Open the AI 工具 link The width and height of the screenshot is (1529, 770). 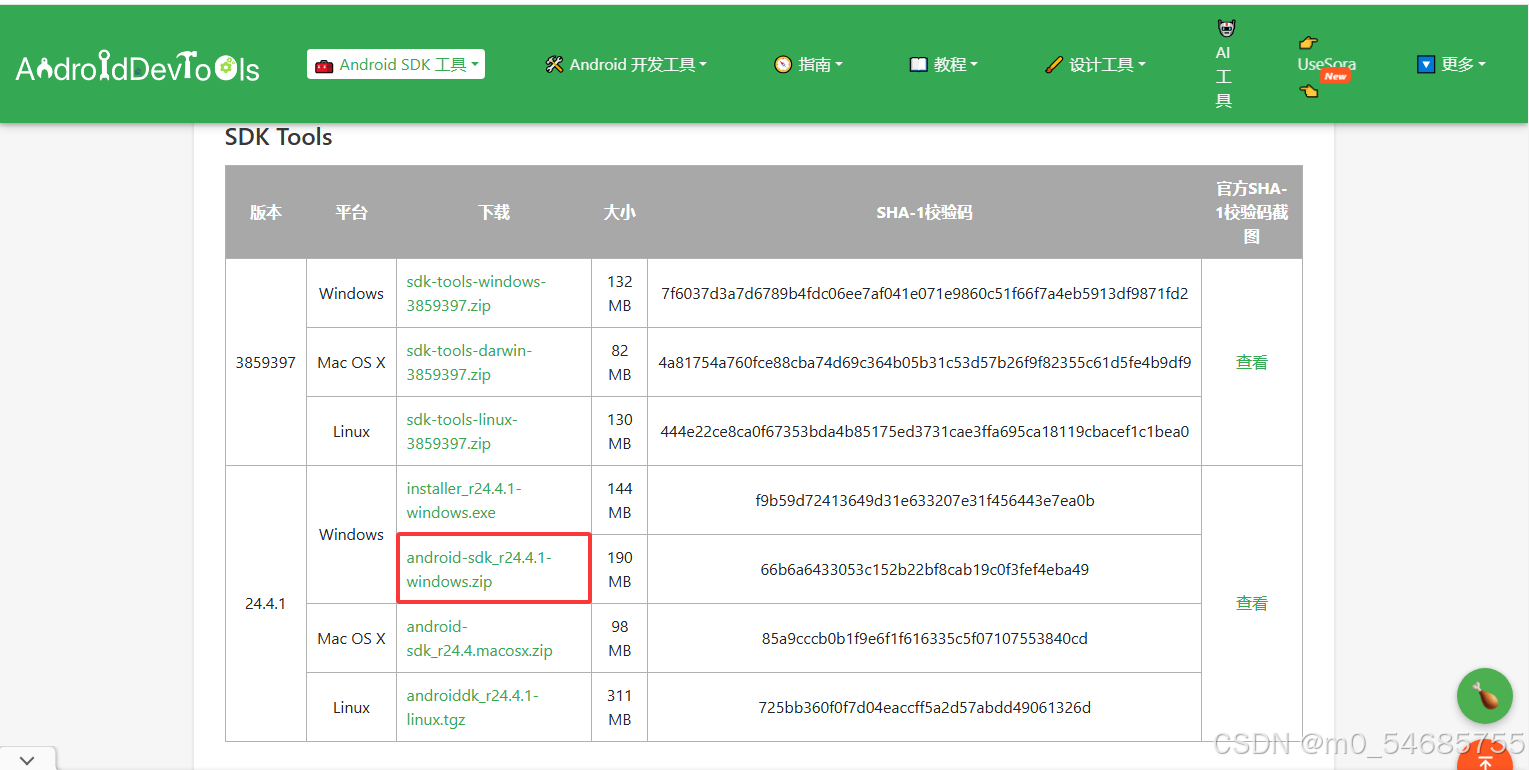[x=1224, y=64]
